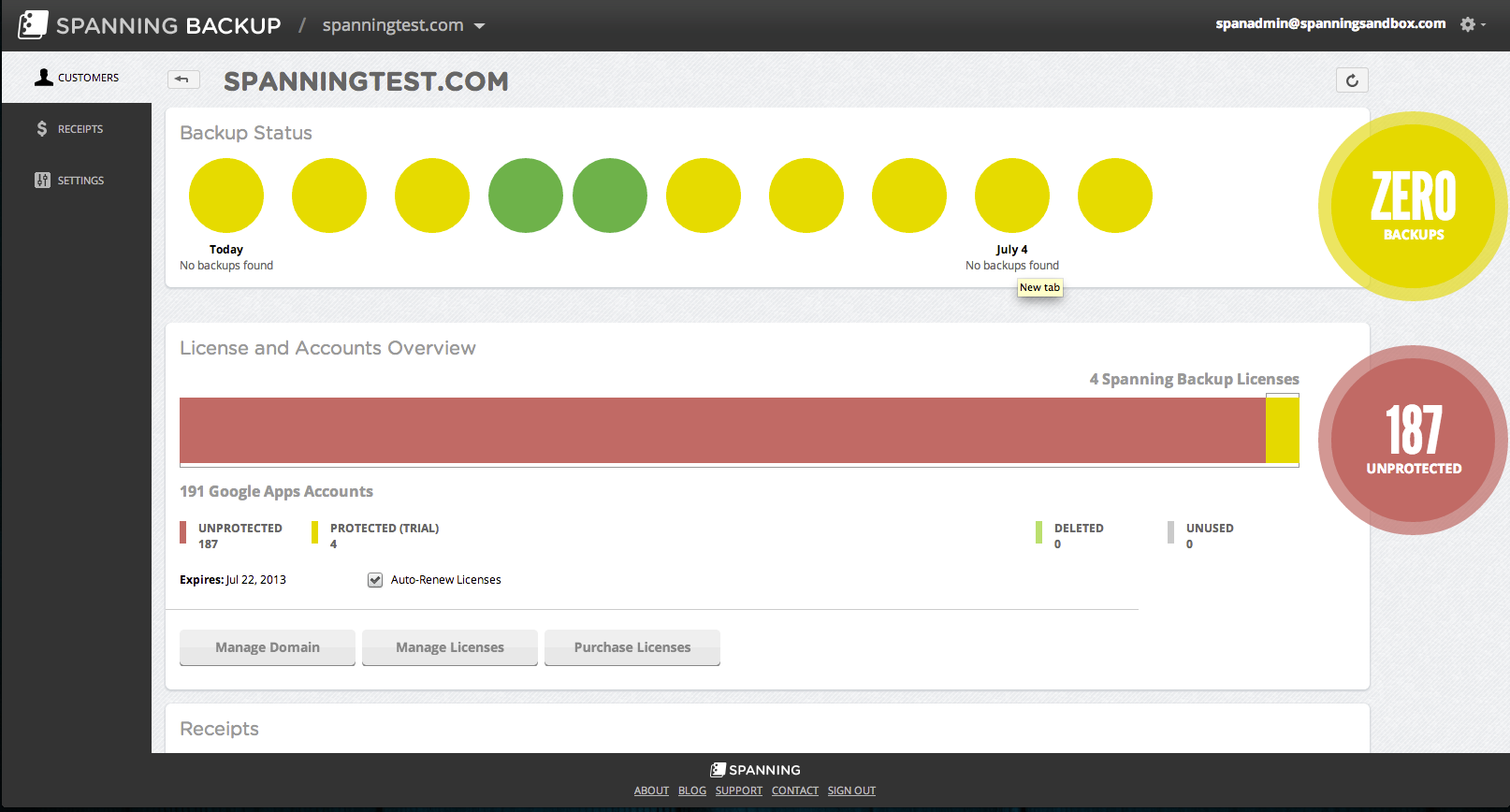The width and height of the screenshot is (1510, 812).
Task: Refresh the customer page
Action: click(x=1352, y=80)
